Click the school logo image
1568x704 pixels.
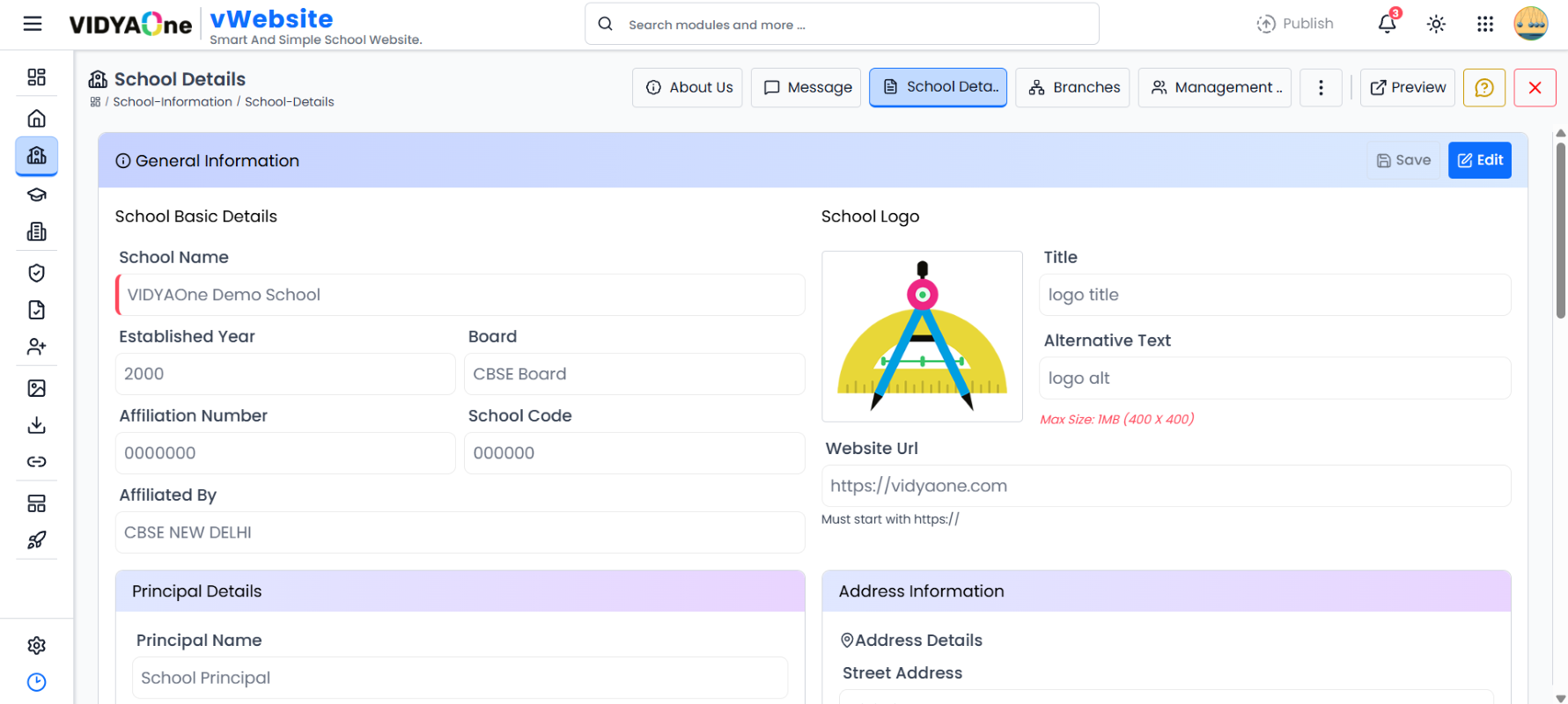[x=922, y=336]
